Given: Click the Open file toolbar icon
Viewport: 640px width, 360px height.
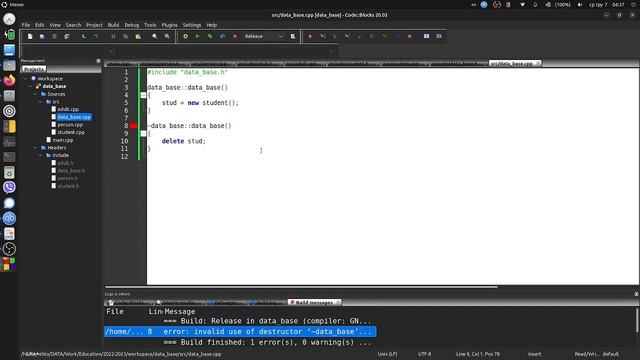Looking at the screenshot, I should click(42, 36).
